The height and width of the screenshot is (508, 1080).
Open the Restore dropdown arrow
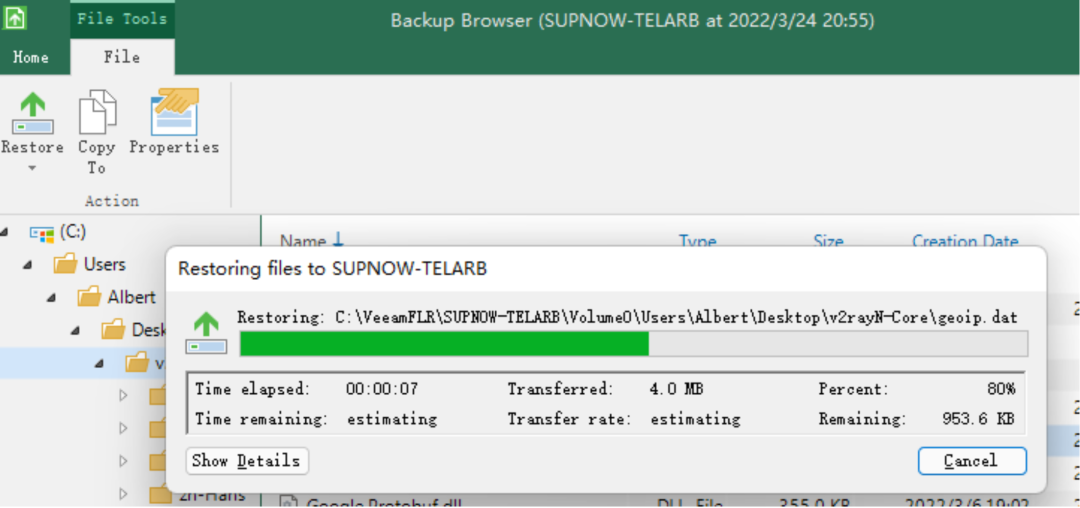pos(32,168)
